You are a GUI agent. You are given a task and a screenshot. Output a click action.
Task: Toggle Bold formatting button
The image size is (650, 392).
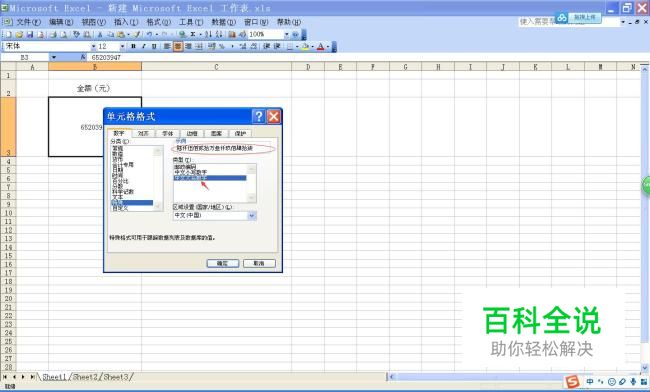click(133, 46)
